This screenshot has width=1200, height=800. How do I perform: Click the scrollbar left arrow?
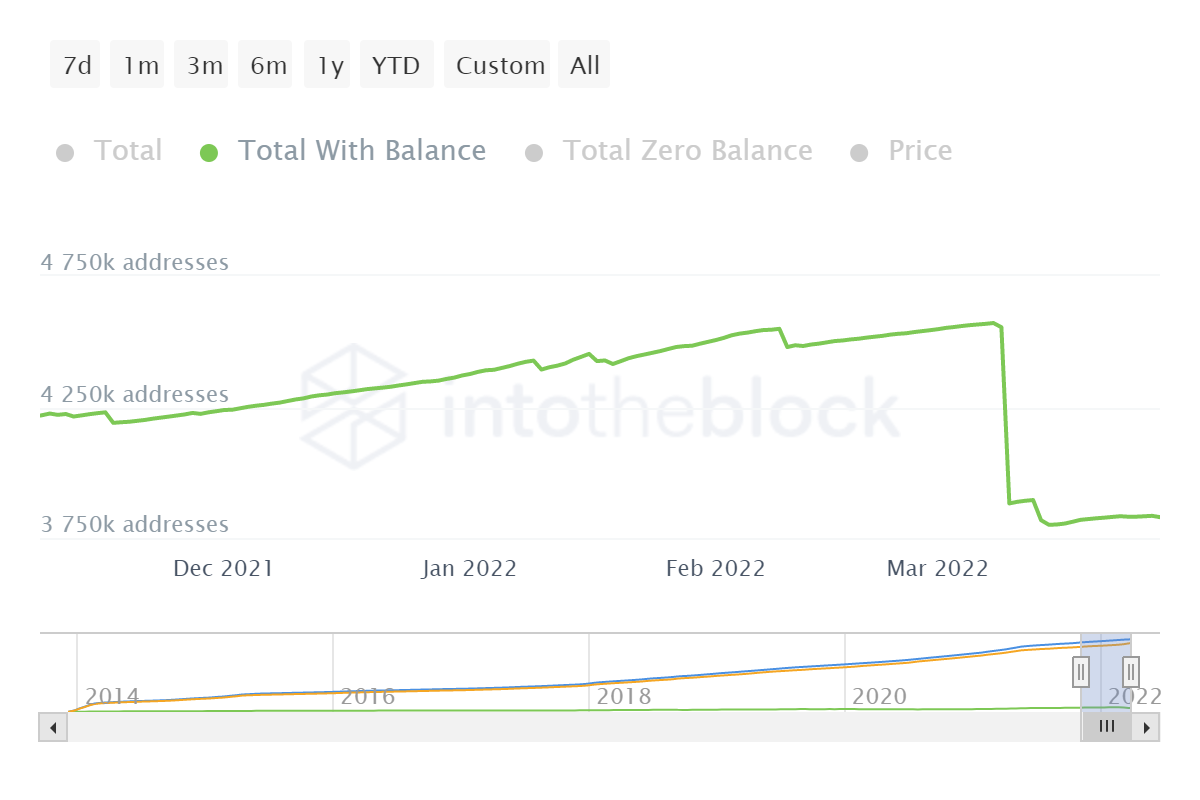[x=52, y=727]
